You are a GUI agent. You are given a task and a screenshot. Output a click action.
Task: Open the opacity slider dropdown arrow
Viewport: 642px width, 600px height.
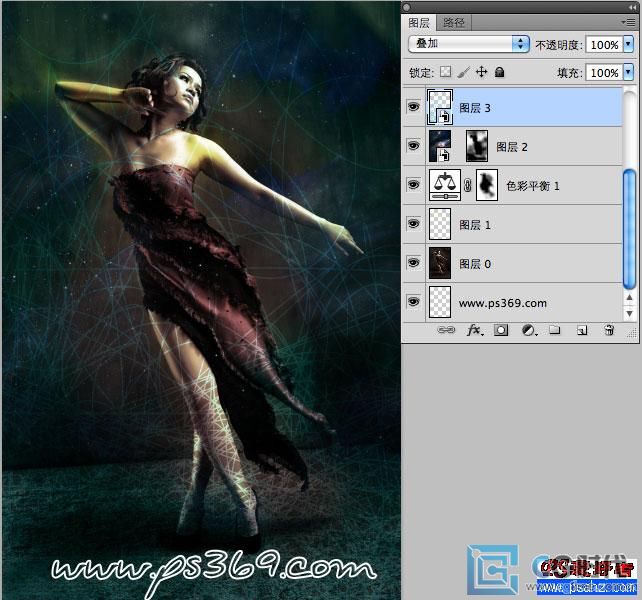pos(628,44)
